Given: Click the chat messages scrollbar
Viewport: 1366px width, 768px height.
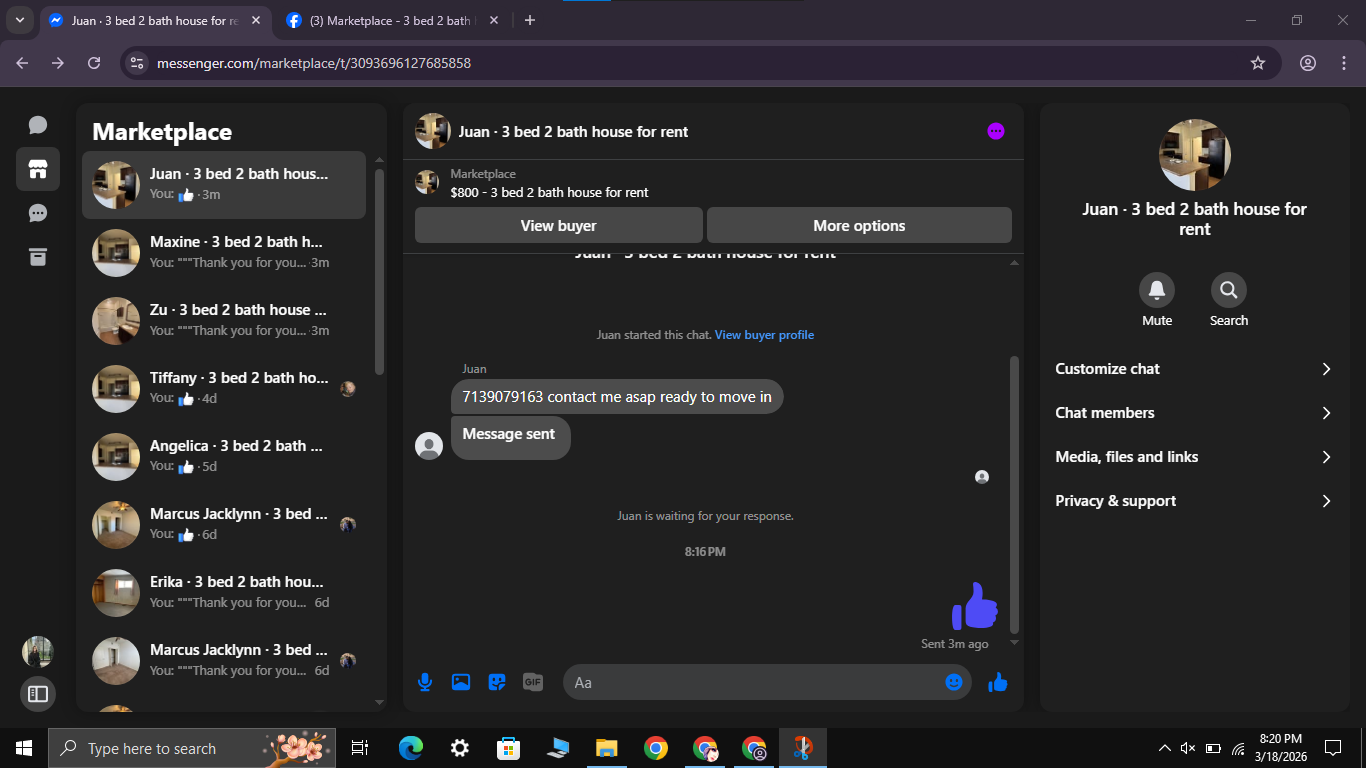Looking at the screenshot, I should [1014, 493].
